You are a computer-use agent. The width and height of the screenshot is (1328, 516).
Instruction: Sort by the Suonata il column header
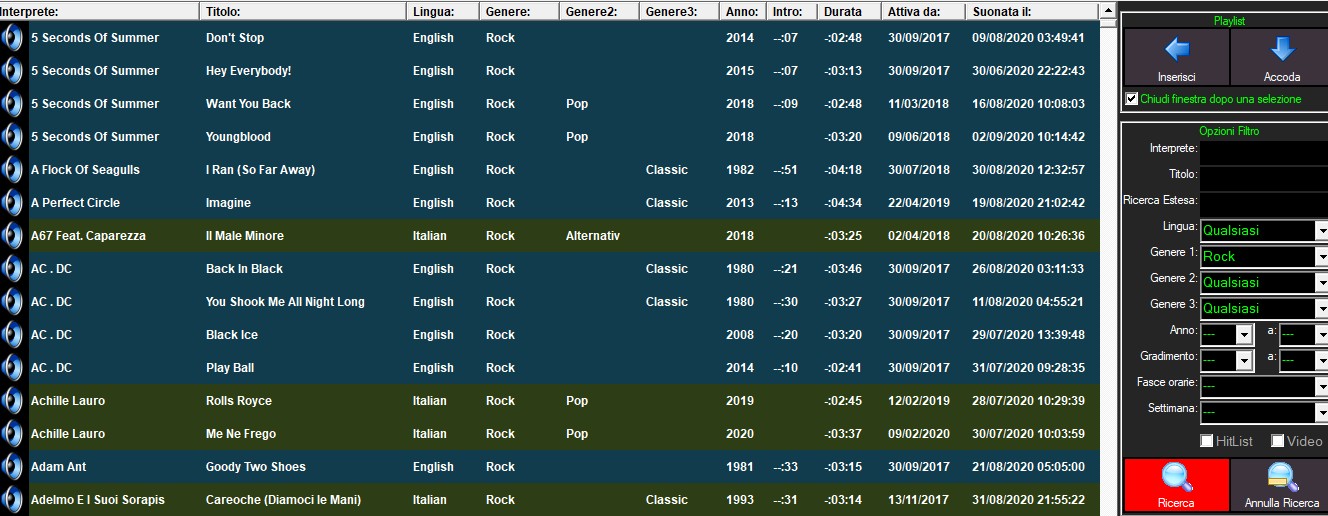click(1031, 11)
